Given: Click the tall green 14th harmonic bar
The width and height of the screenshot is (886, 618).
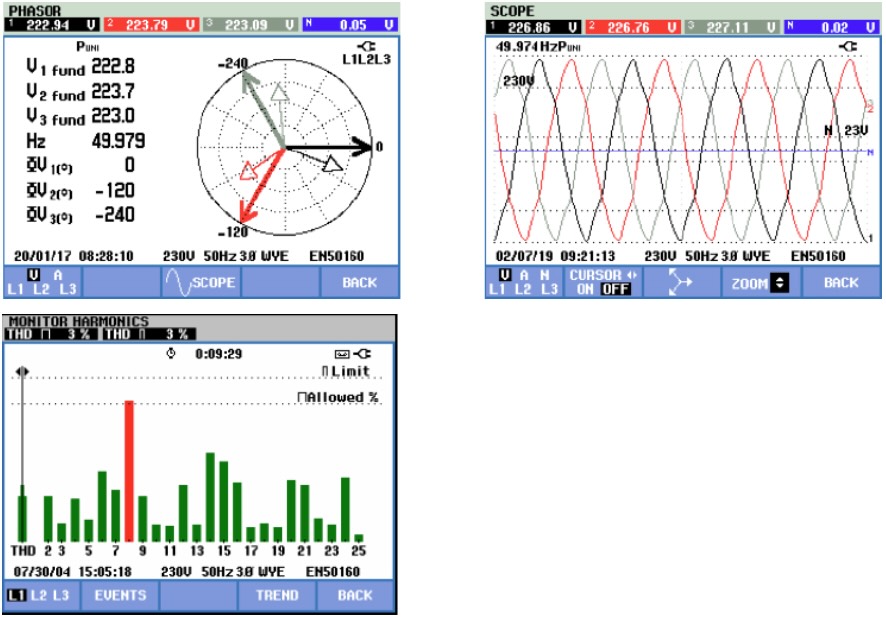Looking at the screenshot, I should [x=210, y=497].
